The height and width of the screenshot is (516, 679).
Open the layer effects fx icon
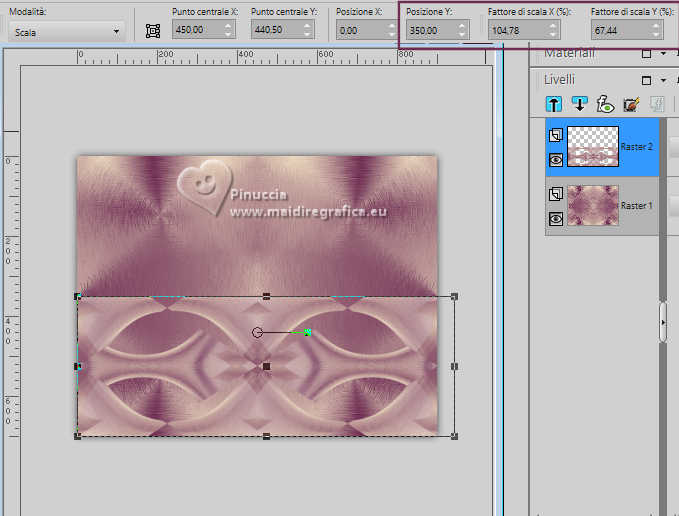tap(605, 104)
